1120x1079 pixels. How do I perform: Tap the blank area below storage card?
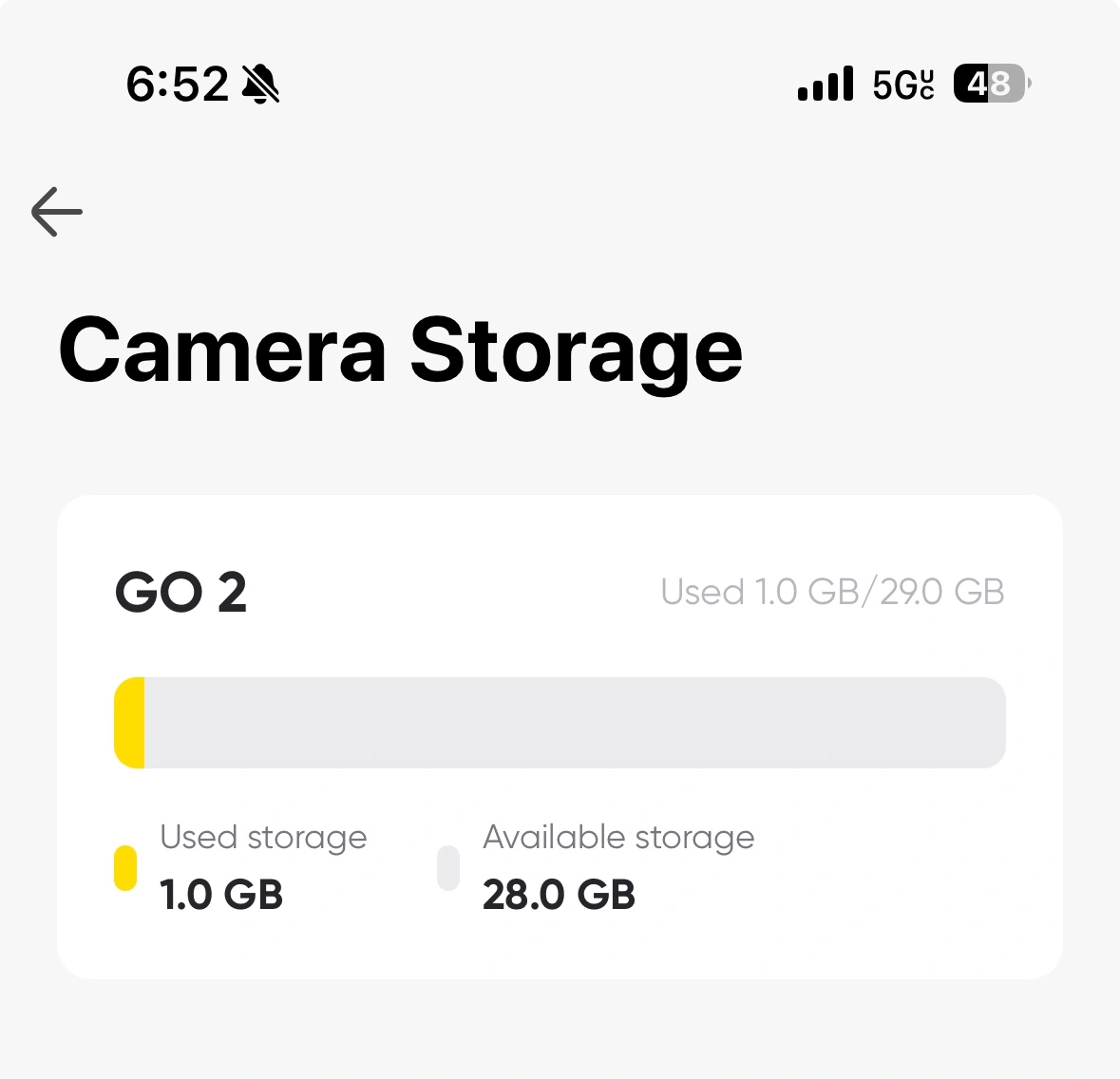(560, 1029)
